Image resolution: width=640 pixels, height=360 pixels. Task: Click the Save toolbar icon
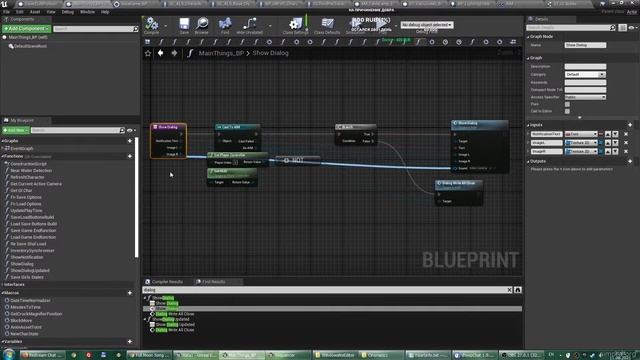[184, 24]
